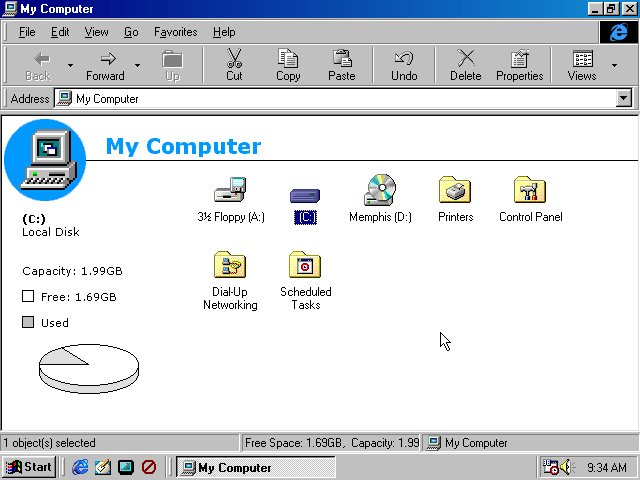Click the My Computer icon in the Address bar

pyautogui.click(x=64, y=98)
